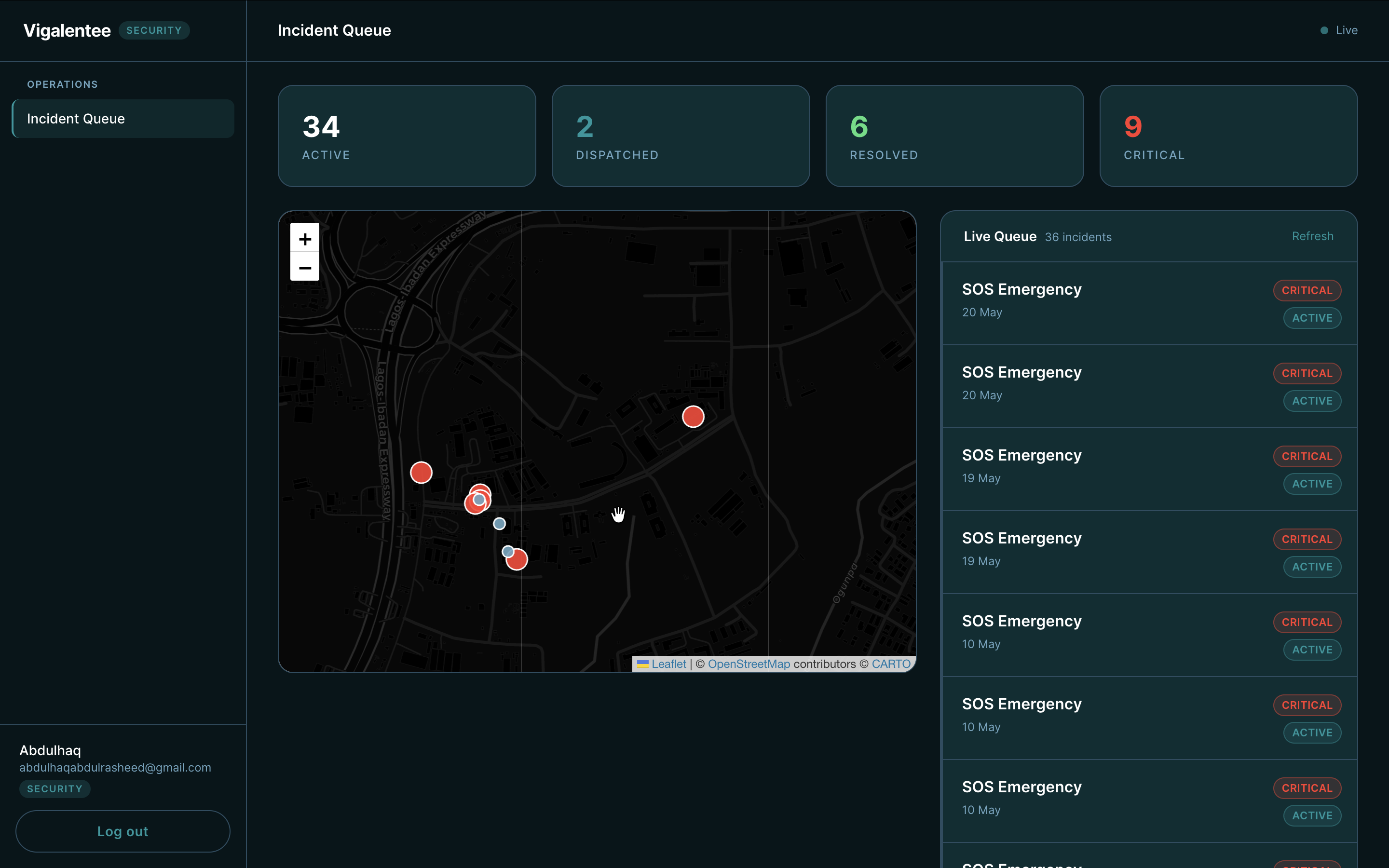Click the Live Queue heading
Screen dimensions: 1389x868
[x=1000, y=236]
